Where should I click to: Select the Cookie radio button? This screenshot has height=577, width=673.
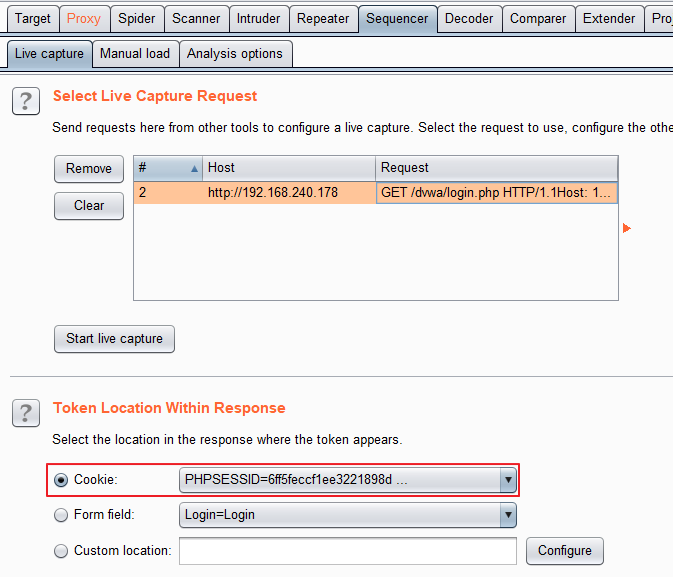[61, 480]
